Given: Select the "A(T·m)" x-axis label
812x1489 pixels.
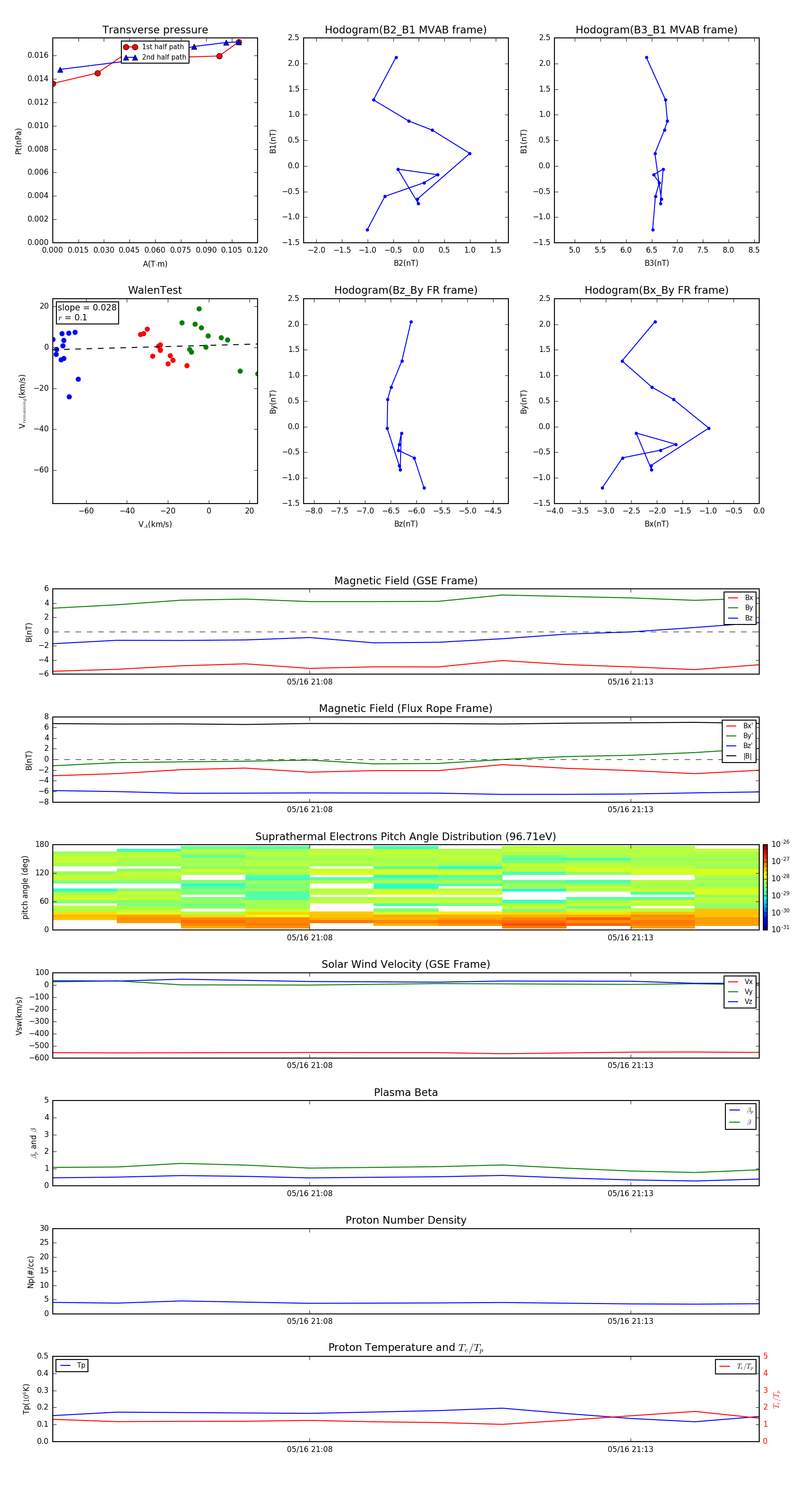Looking at the screenshot, I should 155,264.
